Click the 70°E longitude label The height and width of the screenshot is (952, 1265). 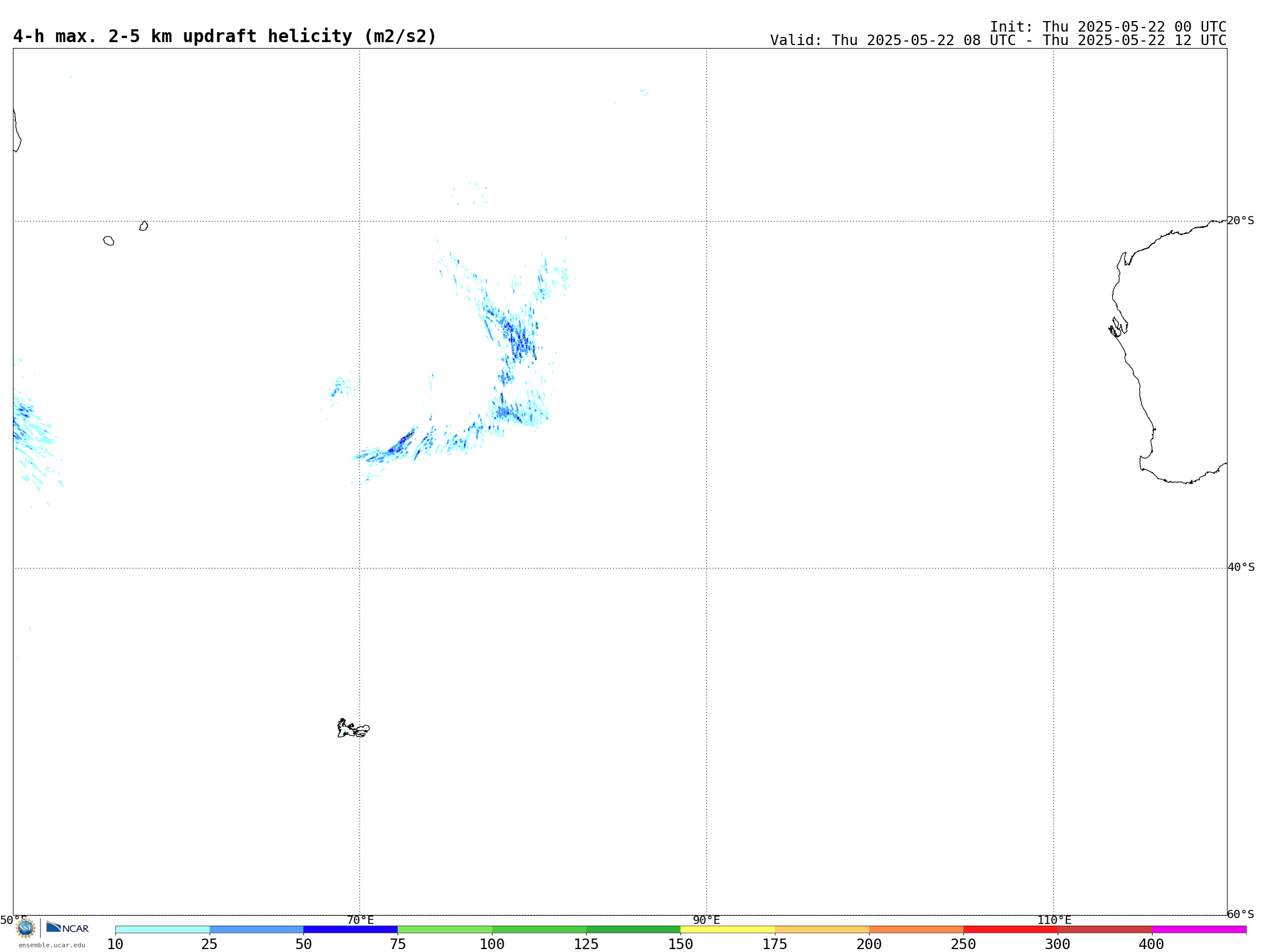(x=360, y=920)
